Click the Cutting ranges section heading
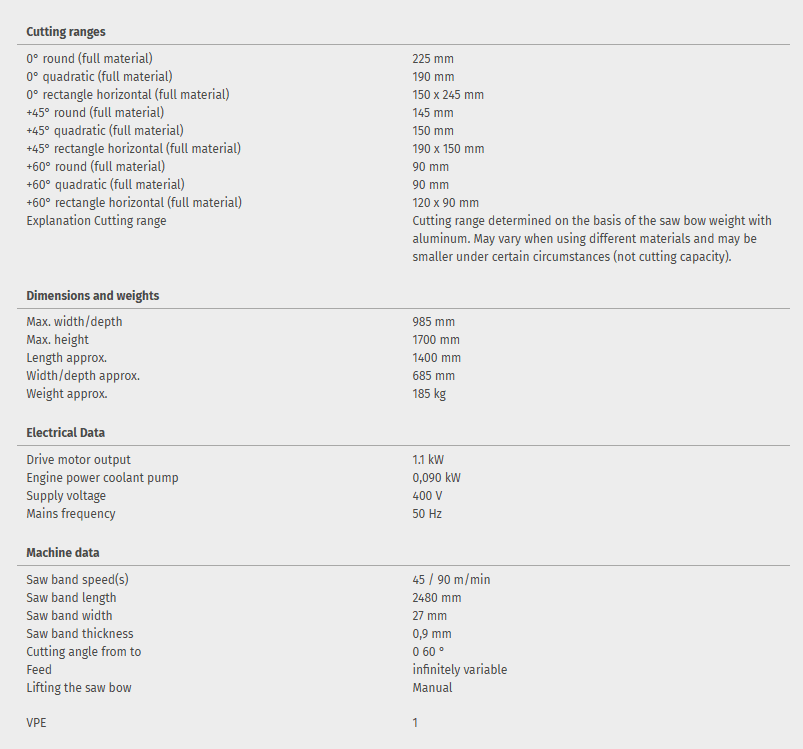The width and height of the screenshot is (803, 749). 66,32
